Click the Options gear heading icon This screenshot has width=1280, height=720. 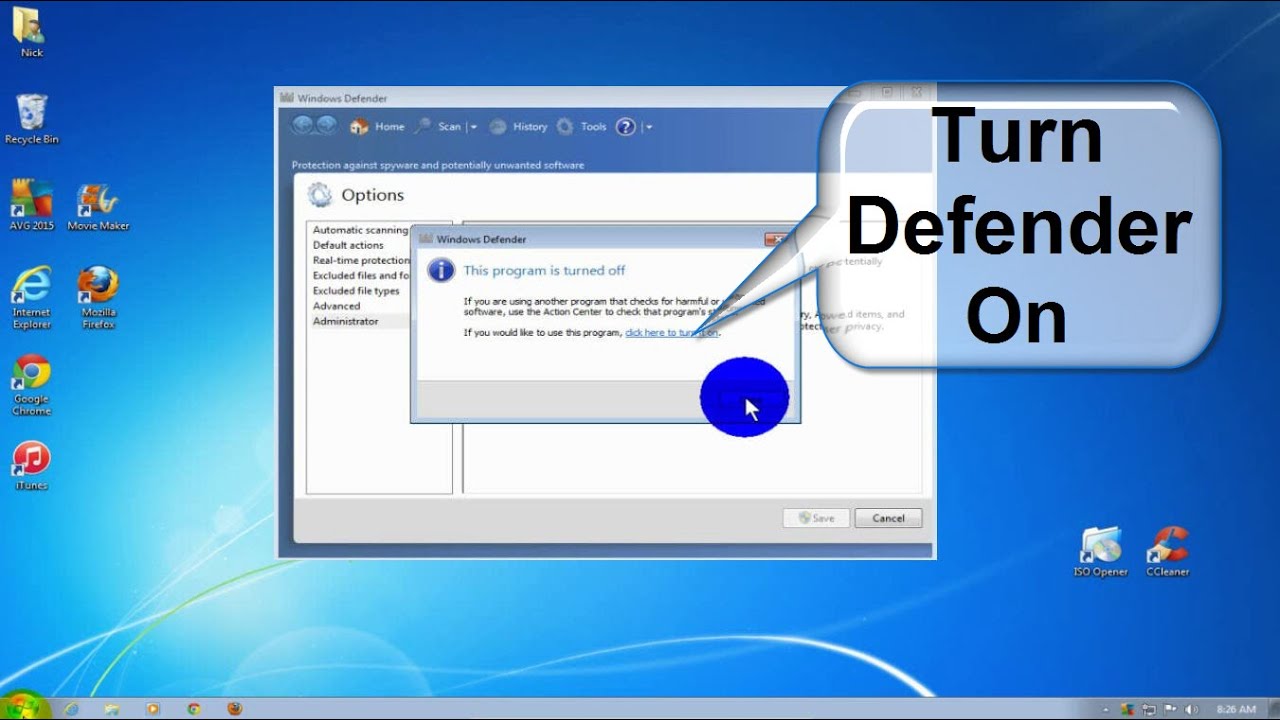[x=320, y=194]
